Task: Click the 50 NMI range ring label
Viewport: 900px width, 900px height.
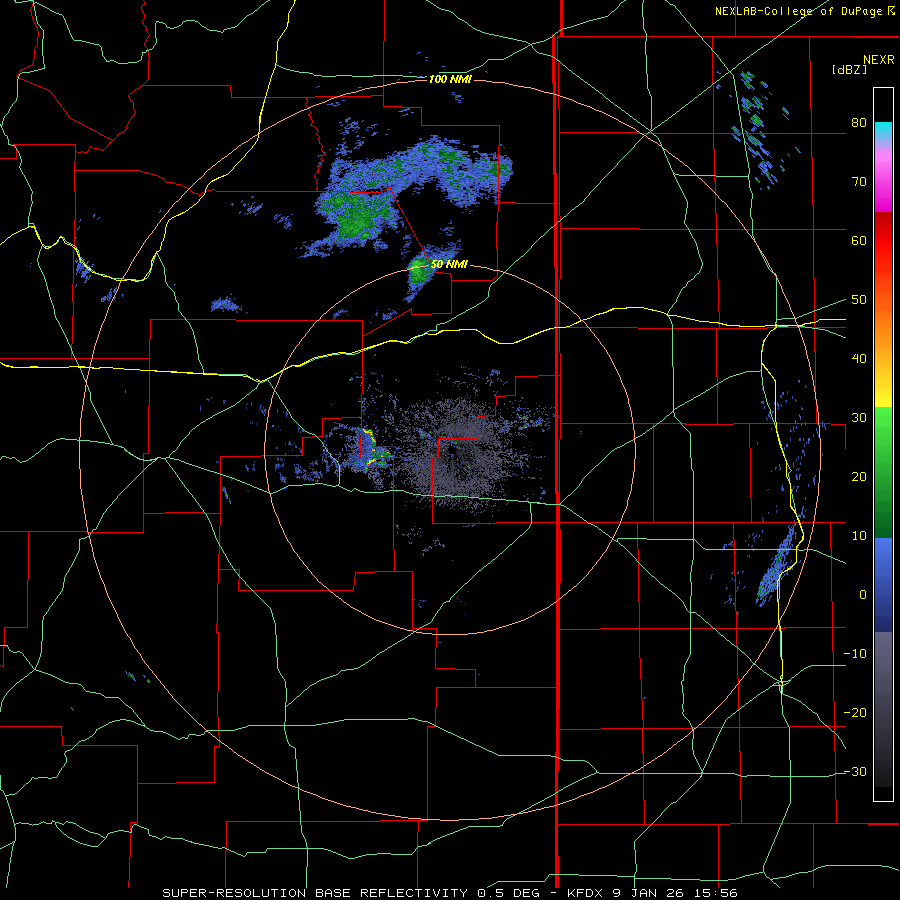Action: [x=449, y=265]
